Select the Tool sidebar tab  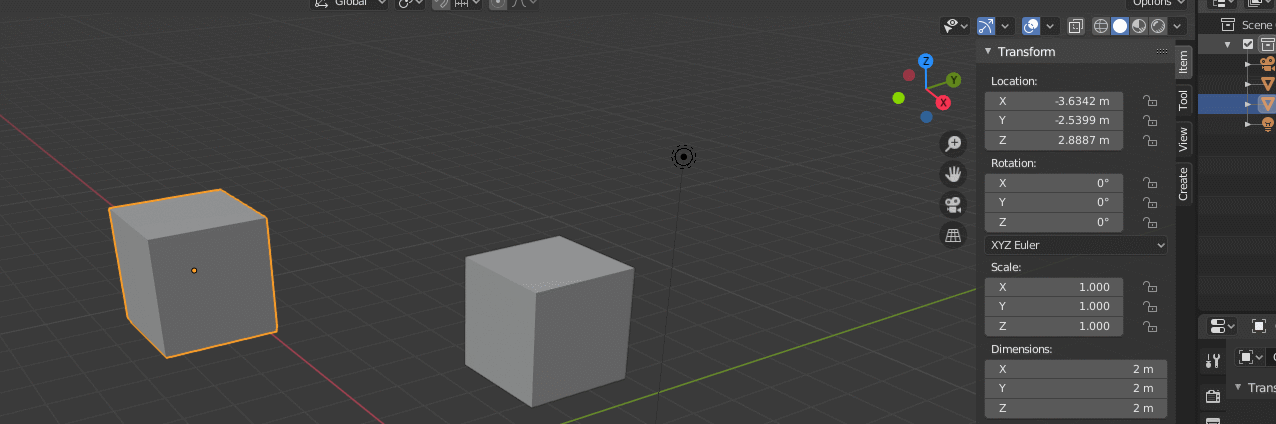click(x=1183, y=99)
